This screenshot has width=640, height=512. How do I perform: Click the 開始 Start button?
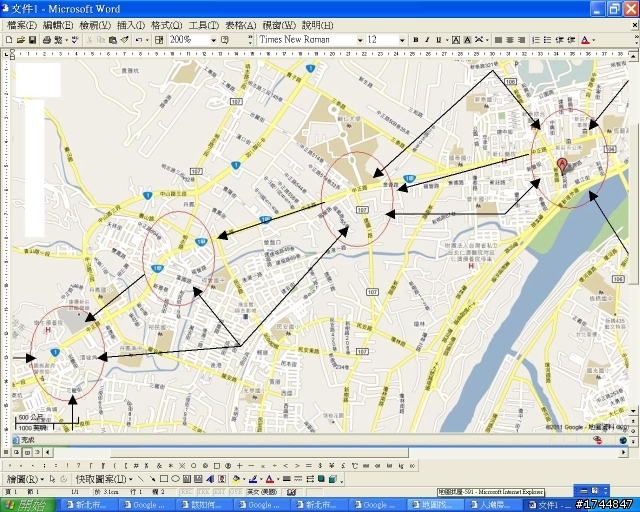(x=28, y=505)
